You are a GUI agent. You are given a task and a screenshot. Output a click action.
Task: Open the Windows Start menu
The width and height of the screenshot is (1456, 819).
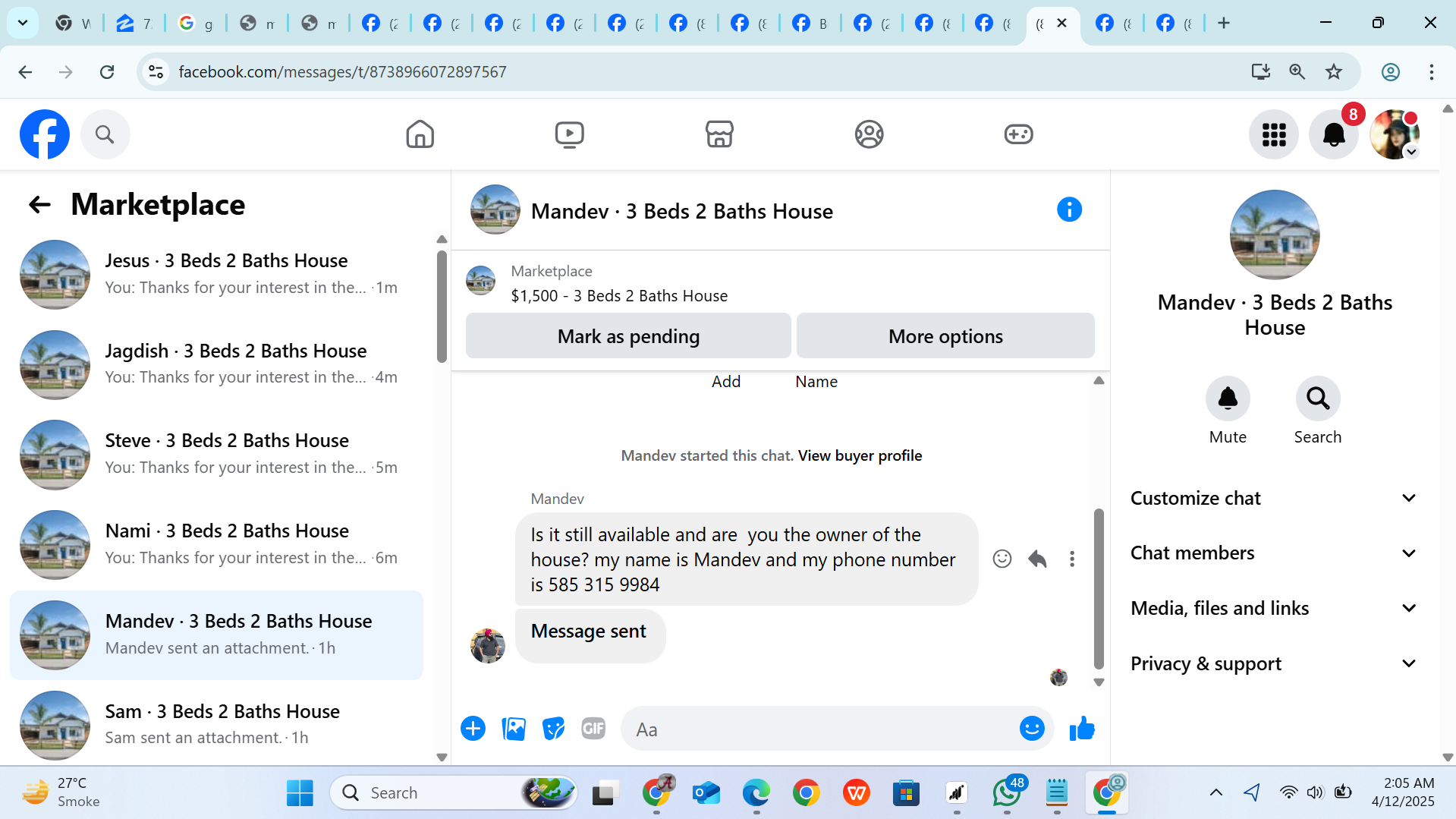pyautogui.click(x=300, y=793)
